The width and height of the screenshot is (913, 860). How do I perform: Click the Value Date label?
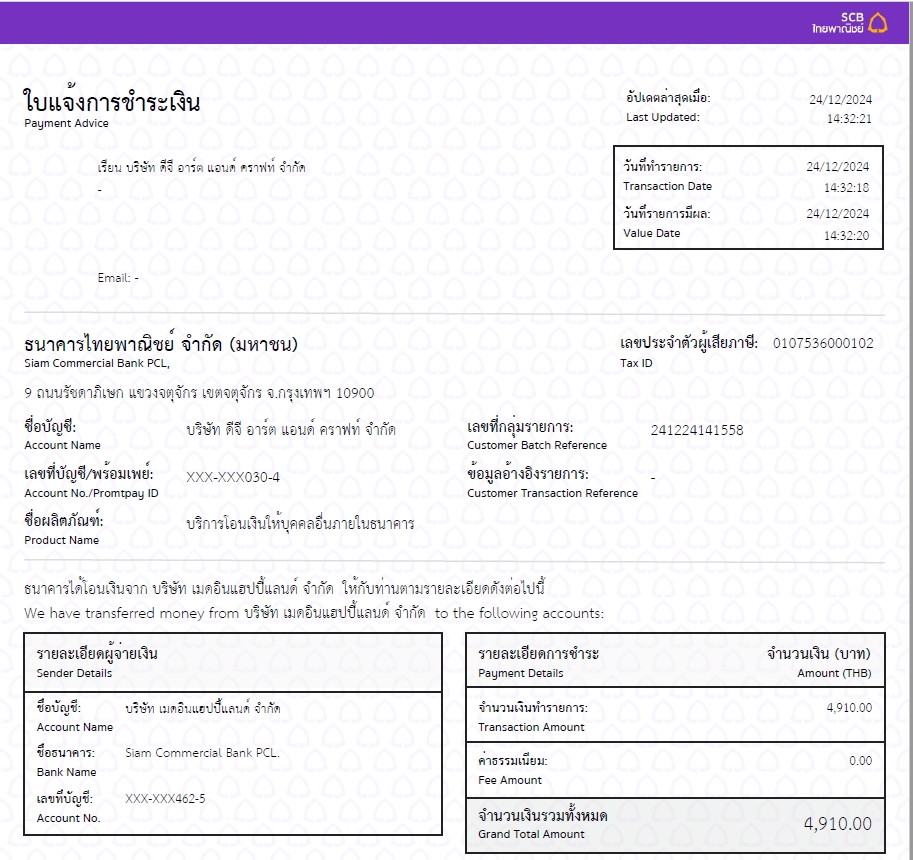[x=652, y=233]
